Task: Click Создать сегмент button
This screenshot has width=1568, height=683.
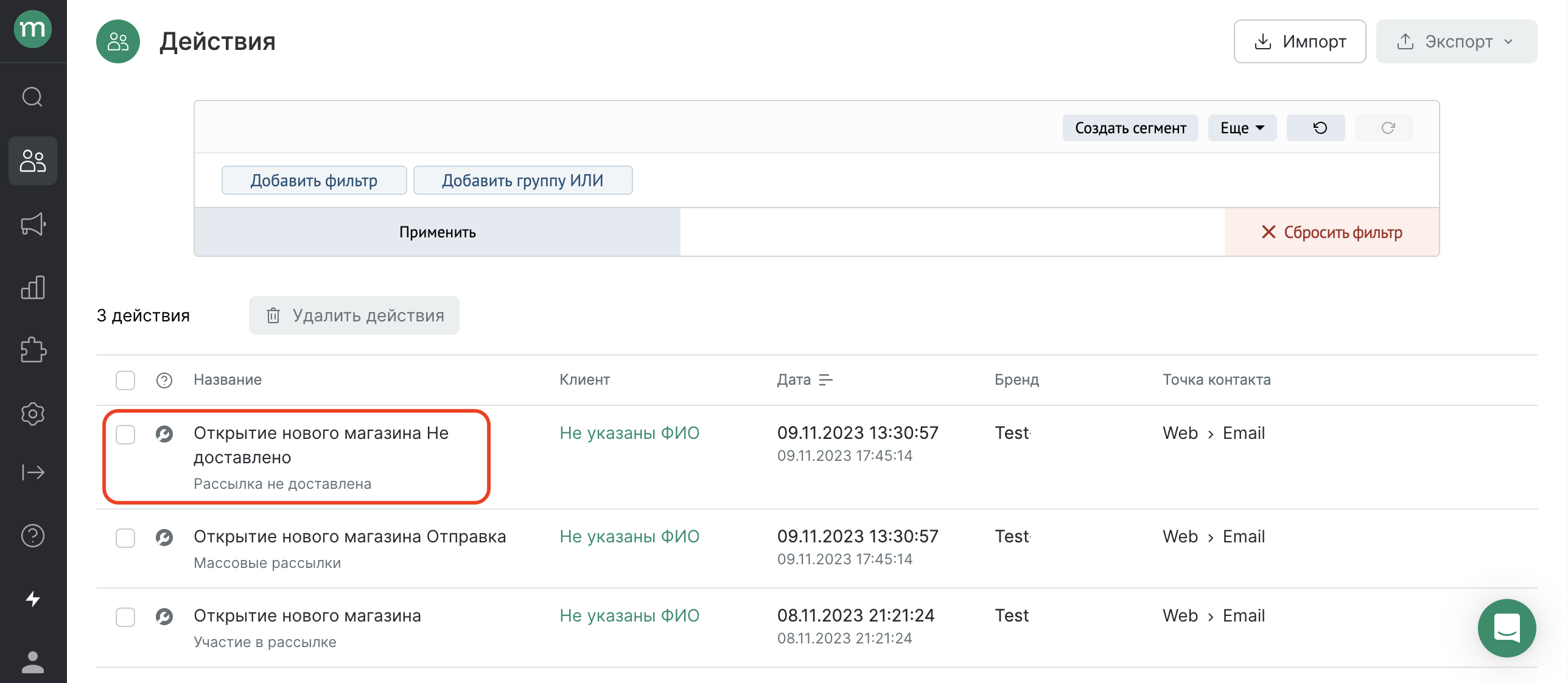Action: click(x=1130, y=128)
